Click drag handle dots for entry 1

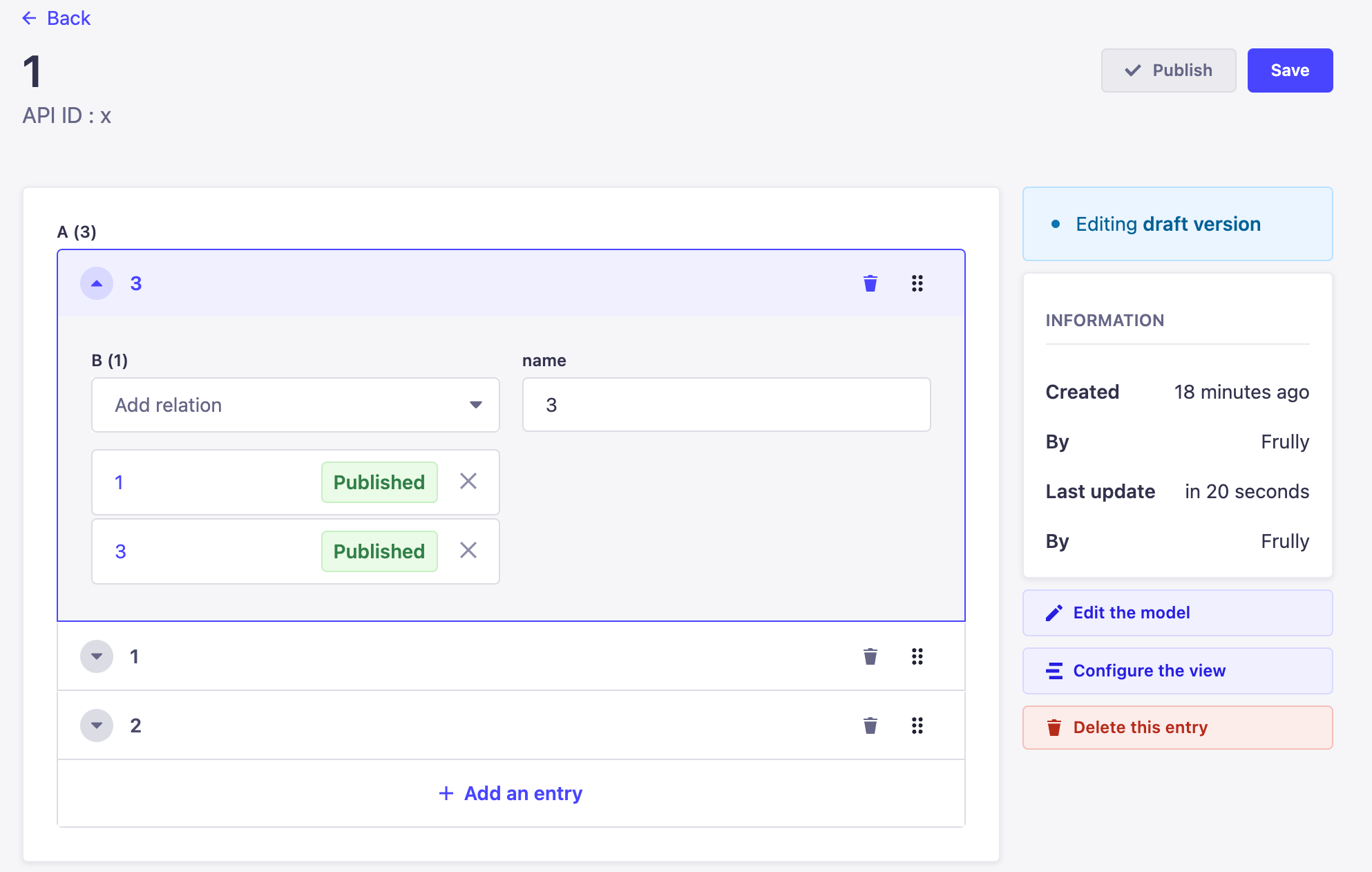917,656
